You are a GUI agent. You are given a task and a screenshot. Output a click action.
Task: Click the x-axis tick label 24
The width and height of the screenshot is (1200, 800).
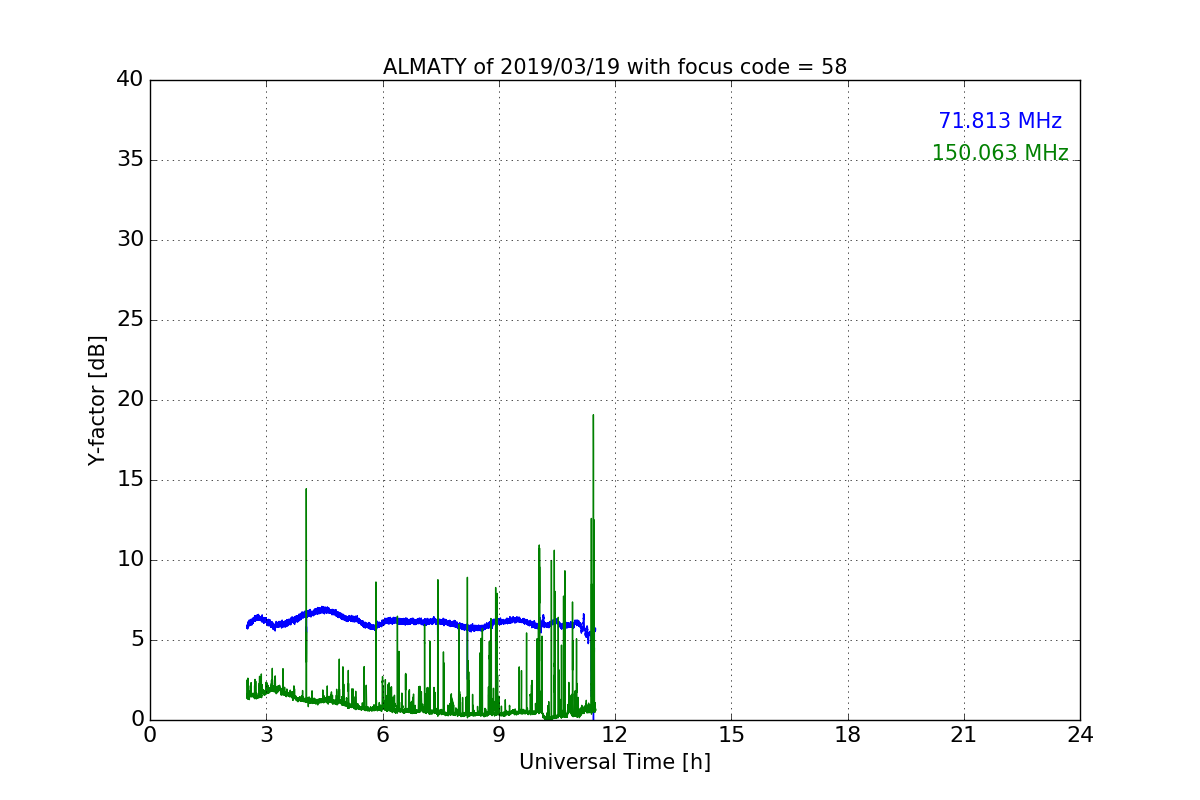point(1080,735)
